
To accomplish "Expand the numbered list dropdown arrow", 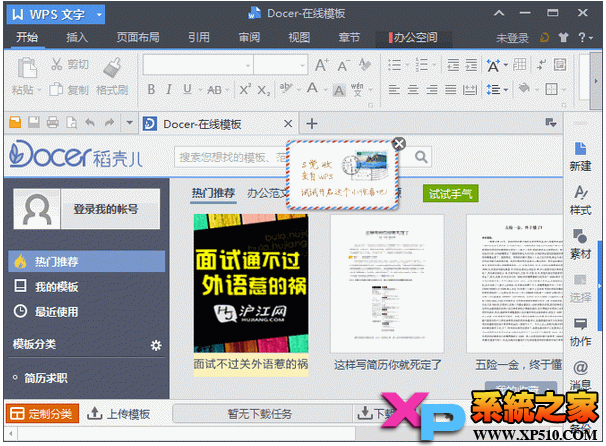I will tap(434, 65).
